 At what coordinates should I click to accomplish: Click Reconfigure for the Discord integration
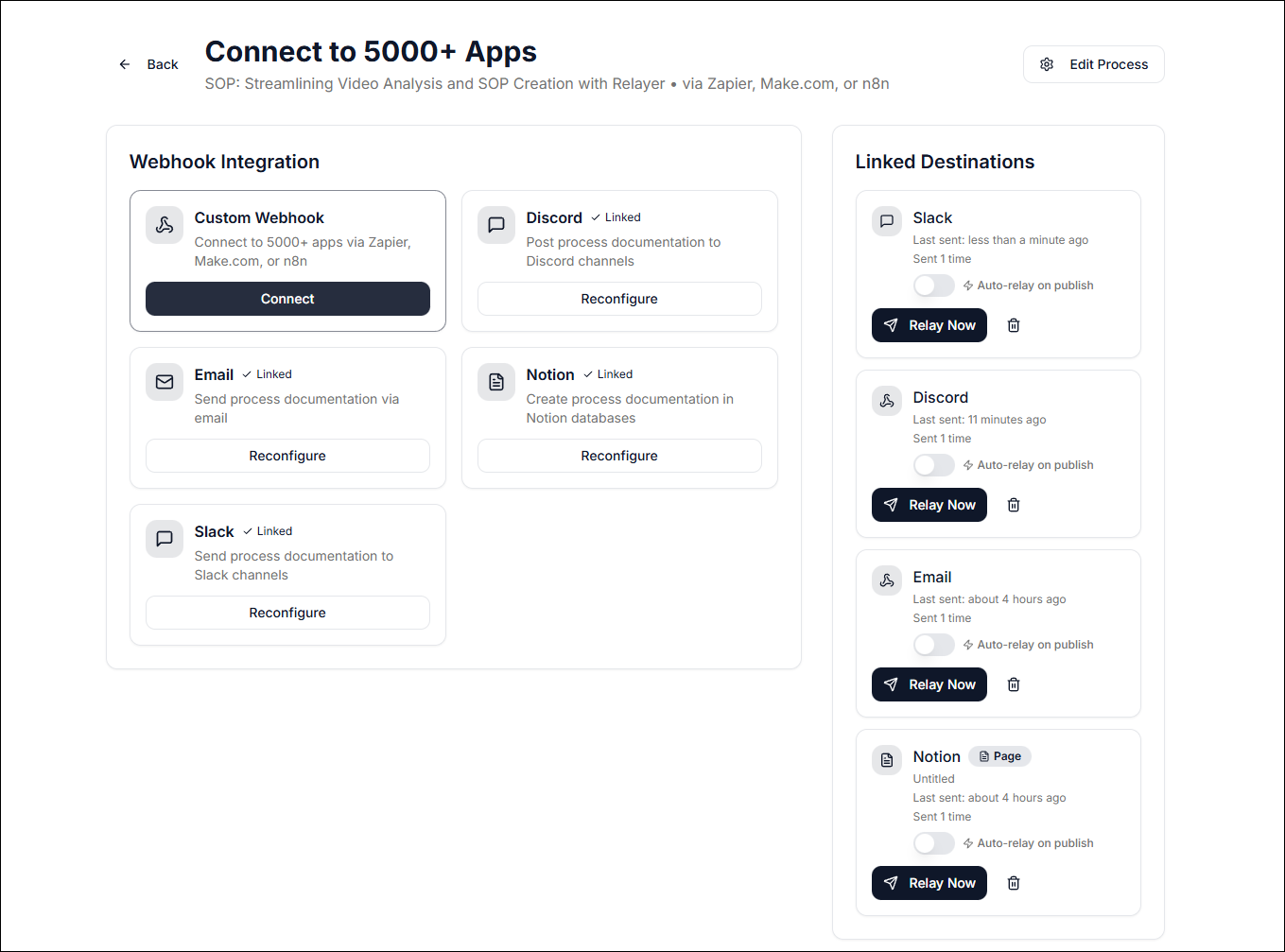click(618, 298)
